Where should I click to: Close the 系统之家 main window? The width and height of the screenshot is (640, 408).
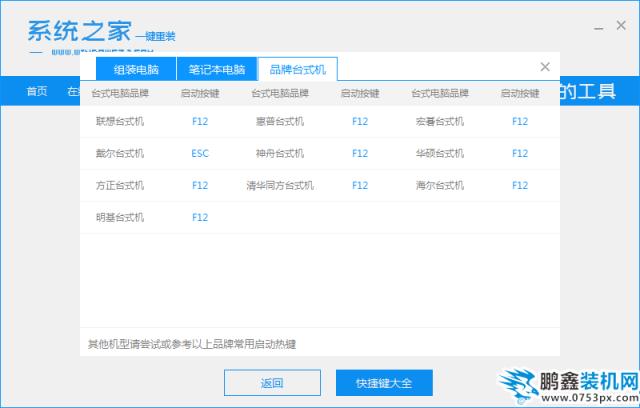point(621,25)
